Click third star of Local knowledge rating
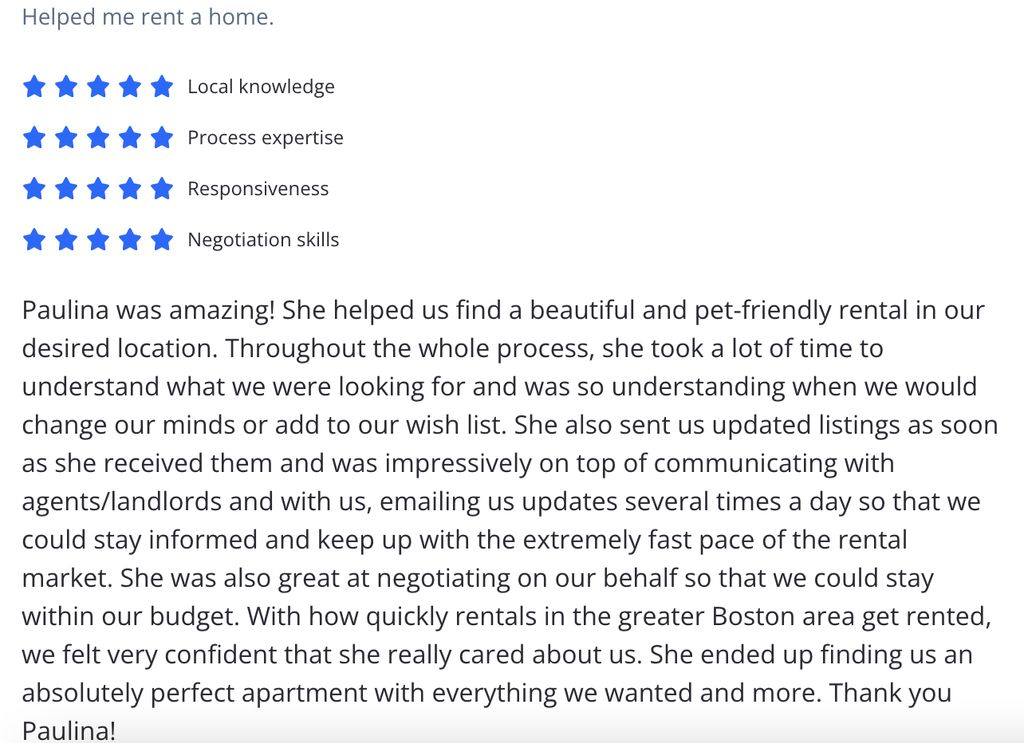 [98, 86]
